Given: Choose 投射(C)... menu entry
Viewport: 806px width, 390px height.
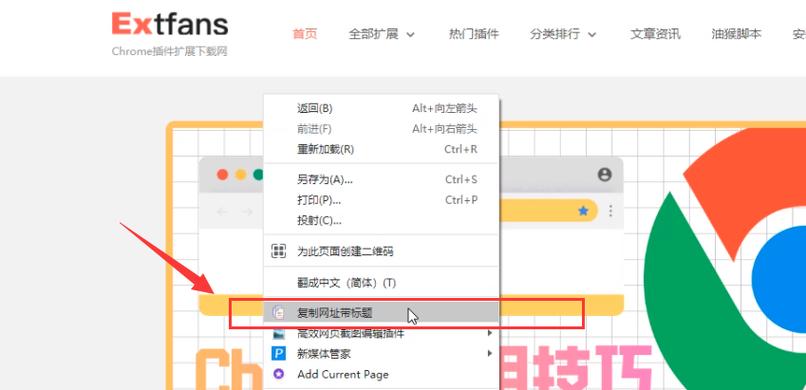Looking at the screenshot, I should click(x=381, y=220).
